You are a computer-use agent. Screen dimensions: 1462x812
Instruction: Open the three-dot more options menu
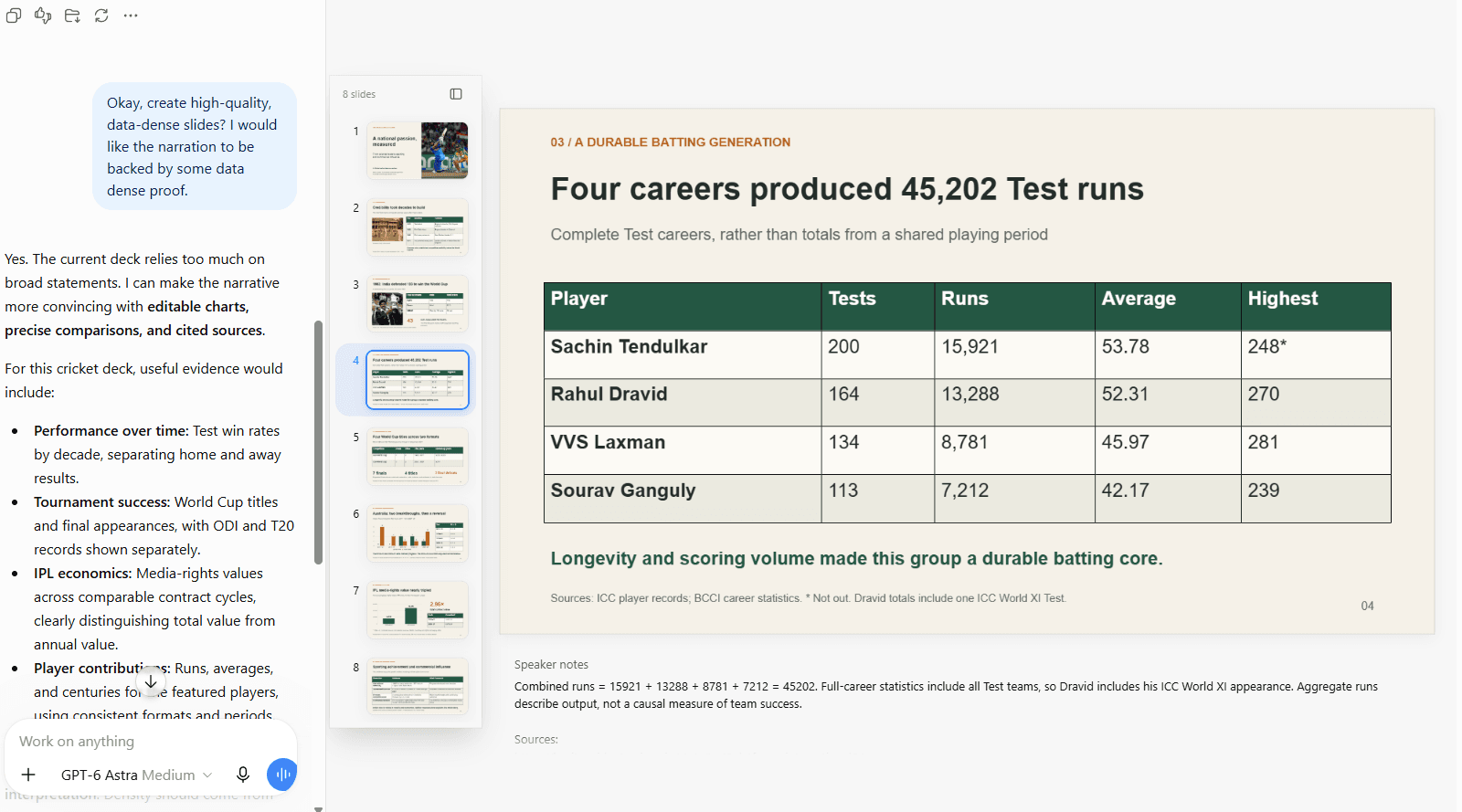click(x=131, y=16)
